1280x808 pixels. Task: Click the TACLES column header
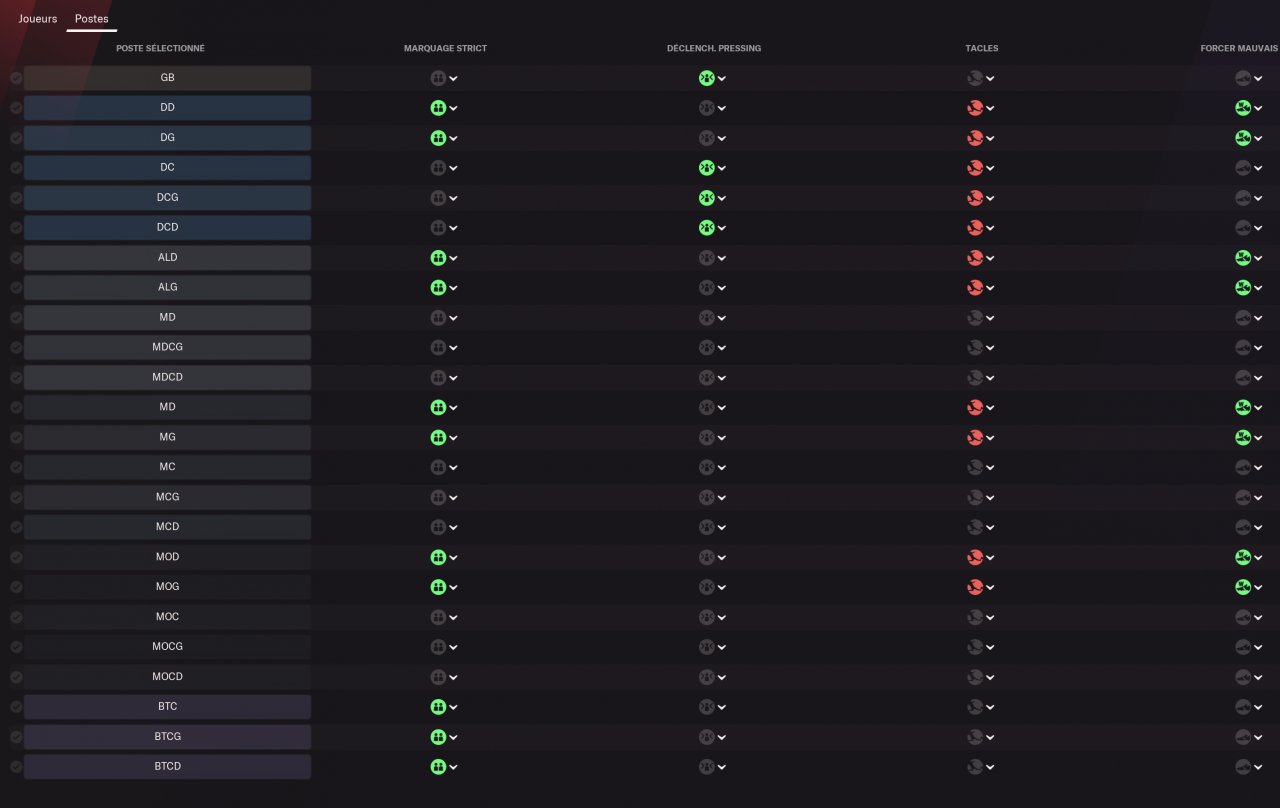coord(981,48)
